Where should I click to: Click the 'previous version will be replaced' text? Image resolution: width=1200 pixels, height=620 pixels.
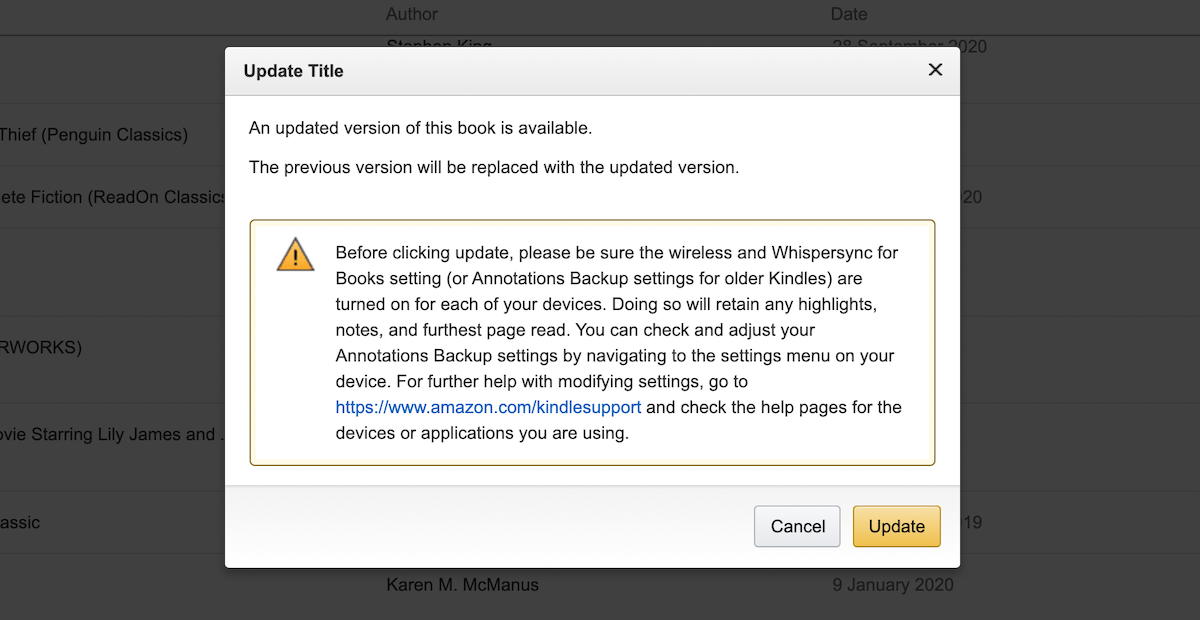[494, 167]
